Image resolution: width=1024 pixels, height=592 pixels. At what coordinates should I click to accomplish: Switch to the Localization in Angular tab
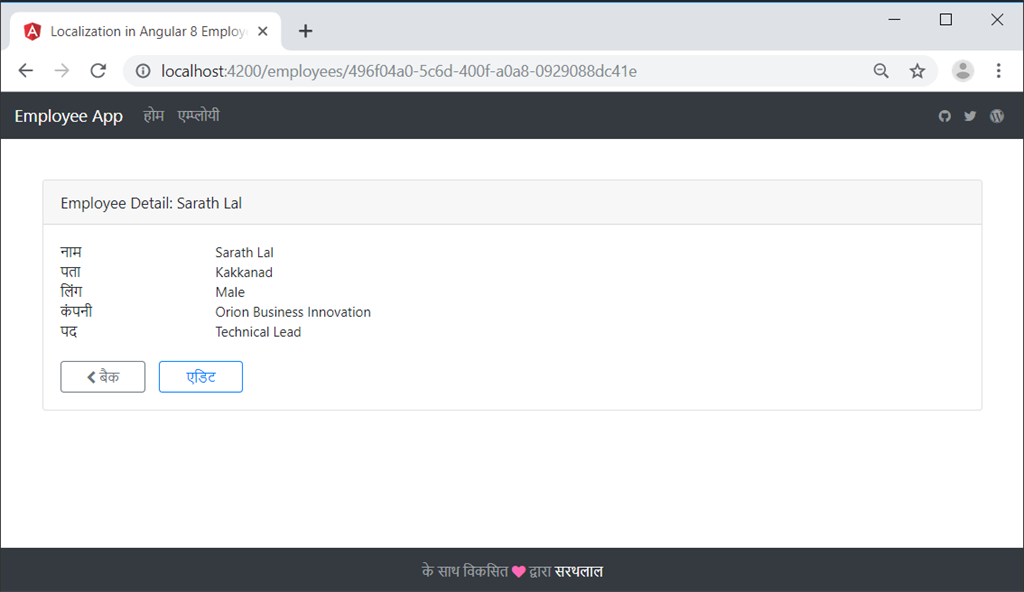click(140, 31)
